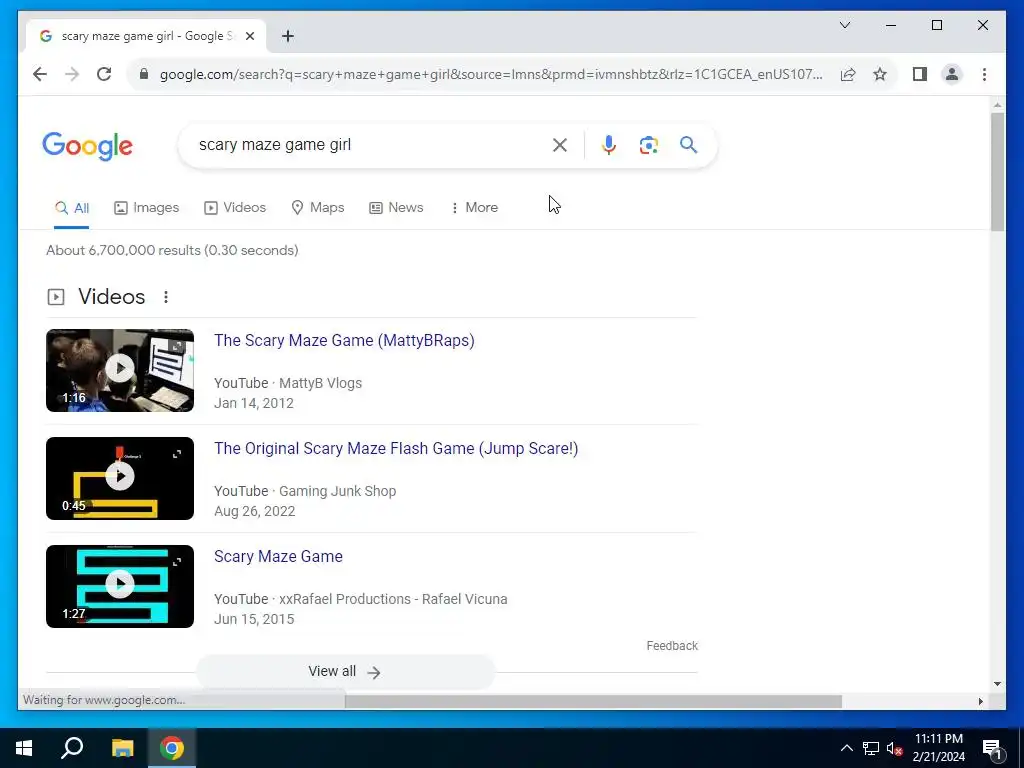This screenshot has width=1024, height=768.
Task: Show hidden system tray icons
Action: tap(846, 748)
